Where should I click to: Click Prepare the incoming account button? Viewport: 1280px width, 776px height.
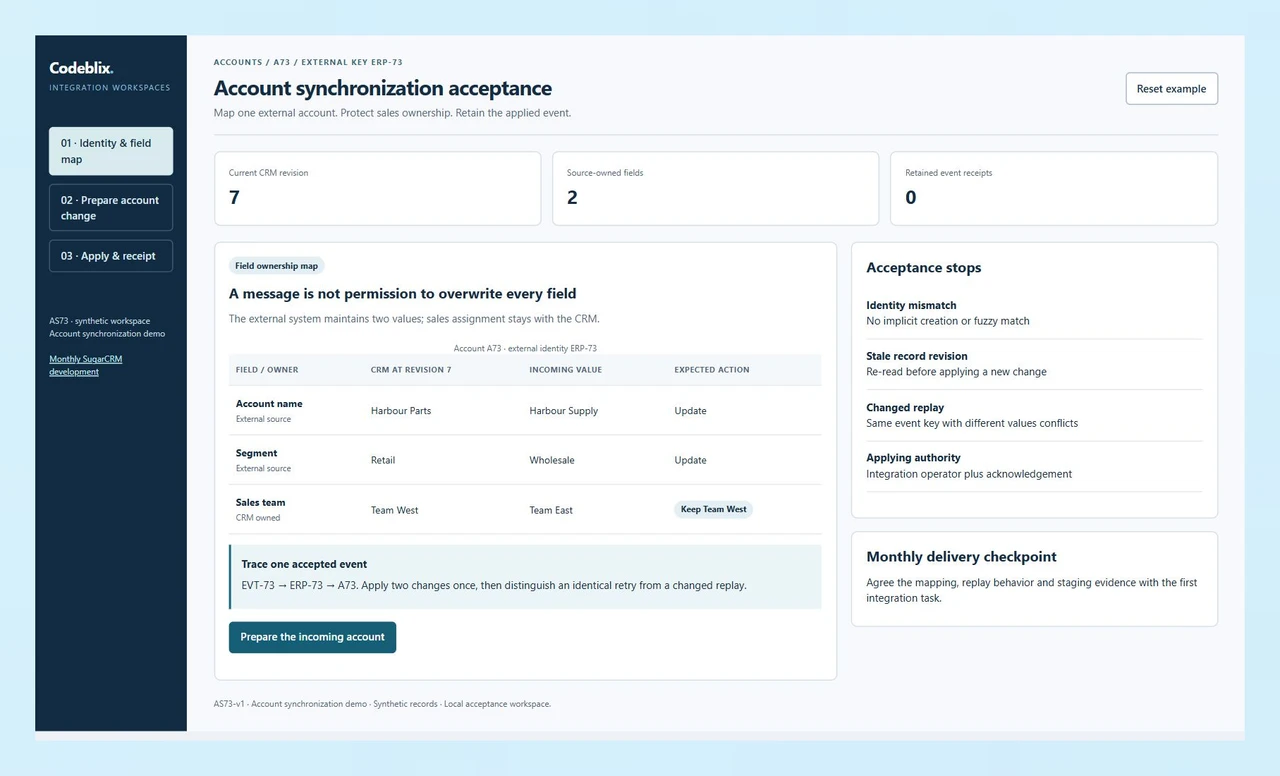[312, 637]
